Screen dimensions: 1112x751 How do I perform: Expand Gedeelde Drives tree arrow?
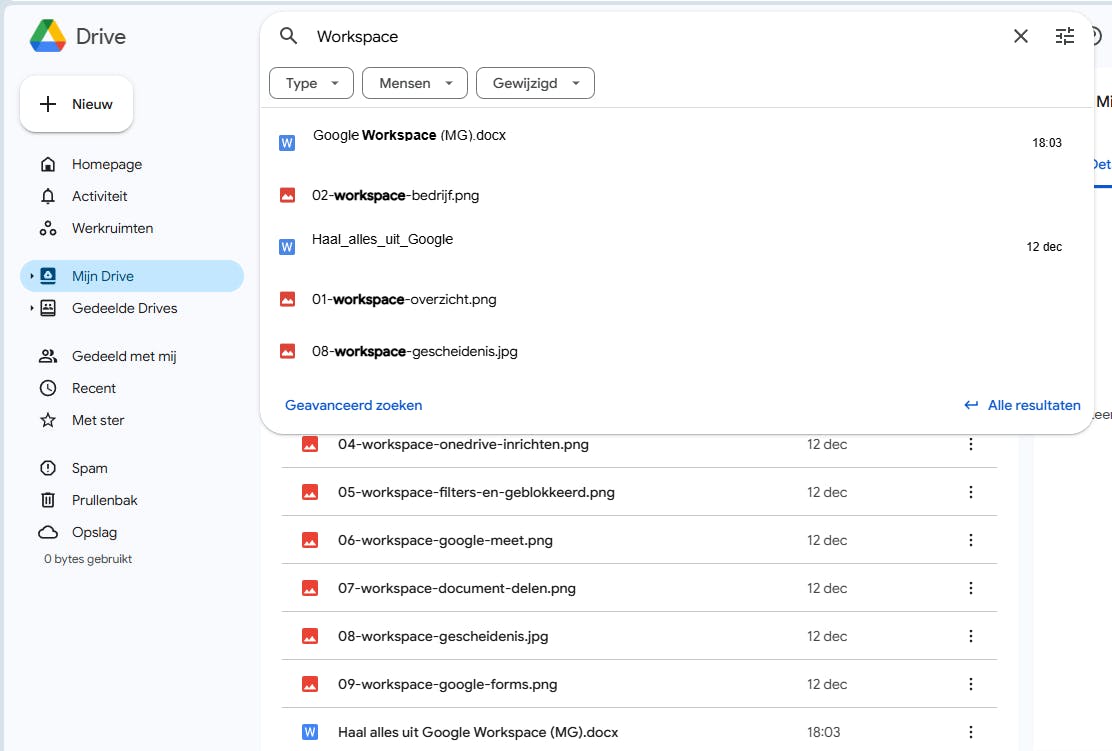tap(32, 308)
